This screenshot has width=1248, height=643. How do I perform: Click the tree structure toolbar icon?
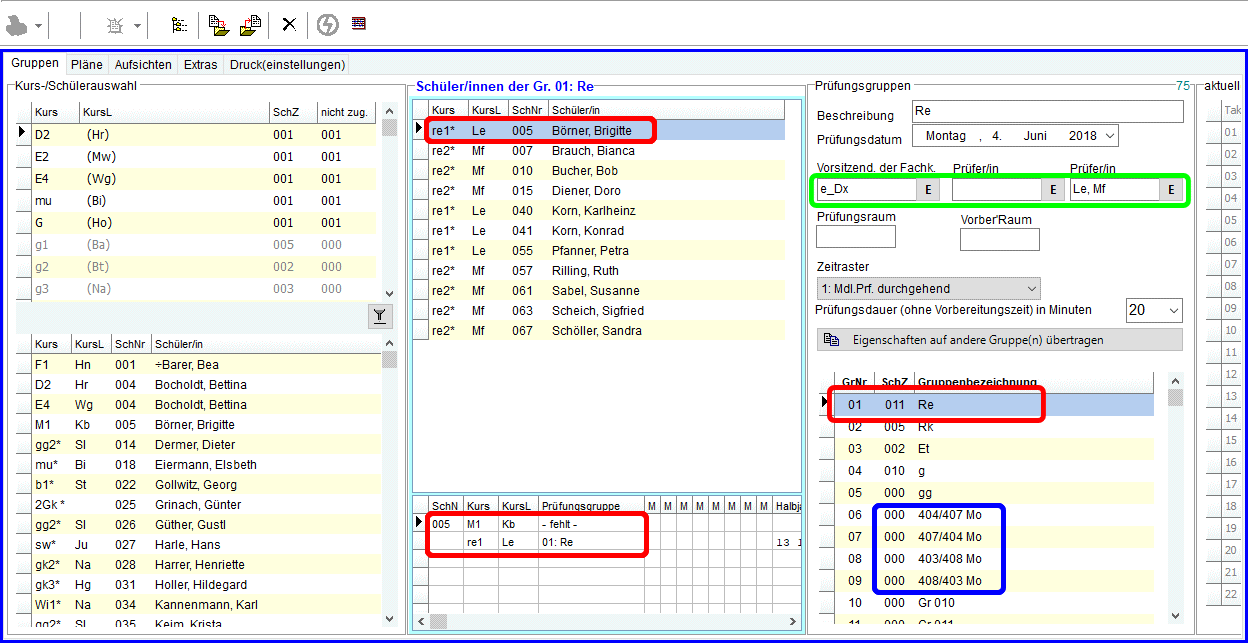(179, 25)
